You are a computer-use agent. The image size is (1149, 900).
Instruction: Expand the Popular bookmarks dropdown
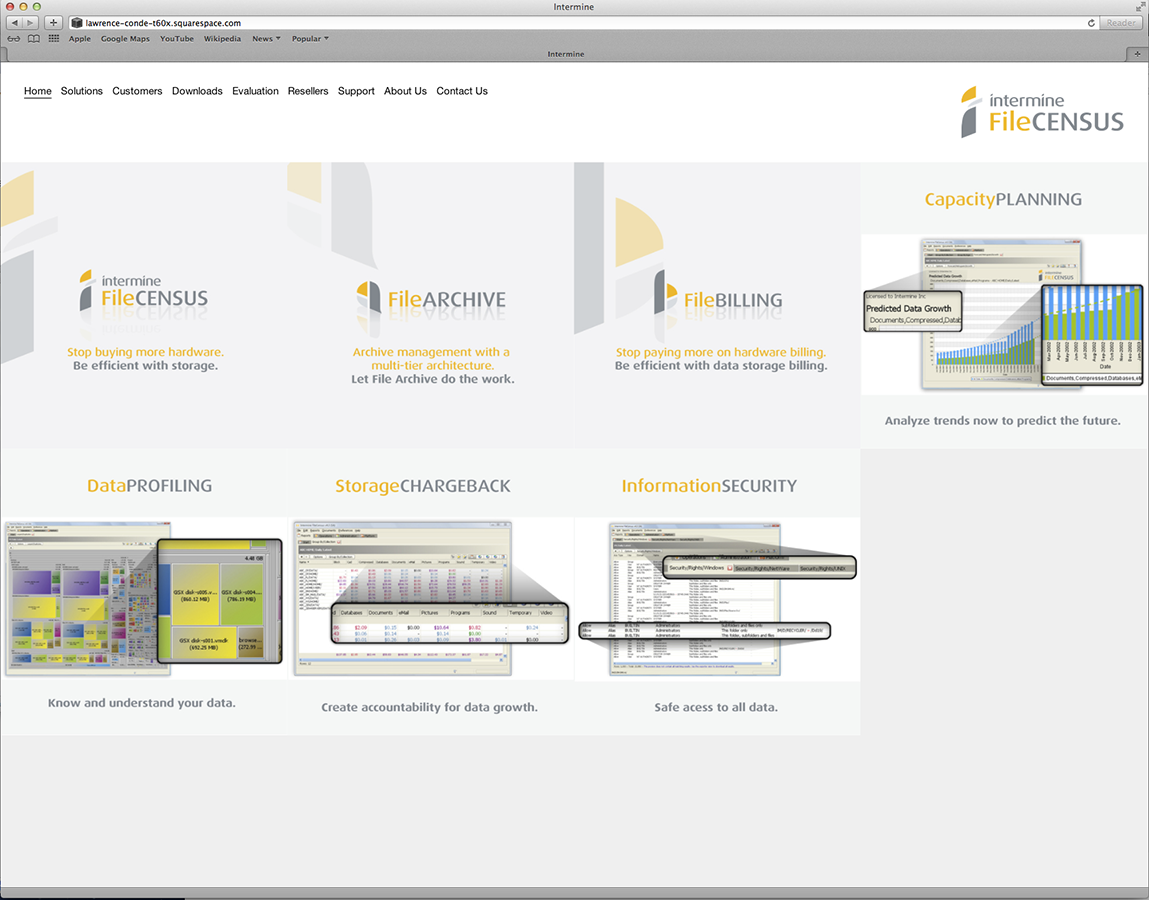(310, 39)
